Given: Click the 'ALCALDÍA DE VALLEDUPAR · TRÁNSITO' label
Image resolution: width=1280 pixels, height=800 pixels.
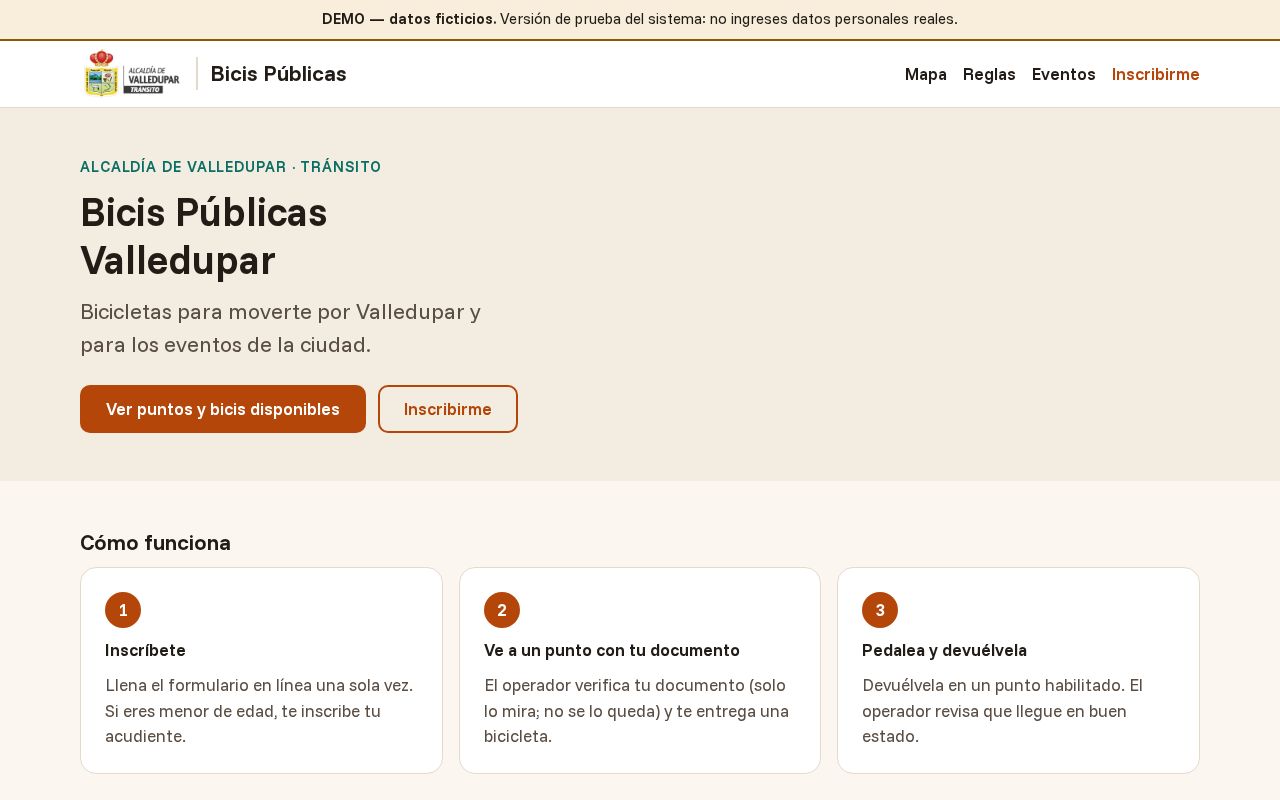Looking at the screenshot, I should point(231,167).
